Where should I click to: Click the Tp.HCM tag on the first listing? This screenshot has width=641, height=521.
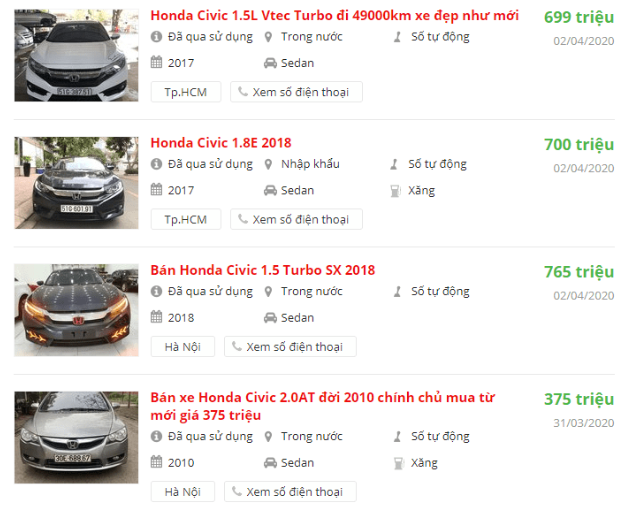[186, 92]
